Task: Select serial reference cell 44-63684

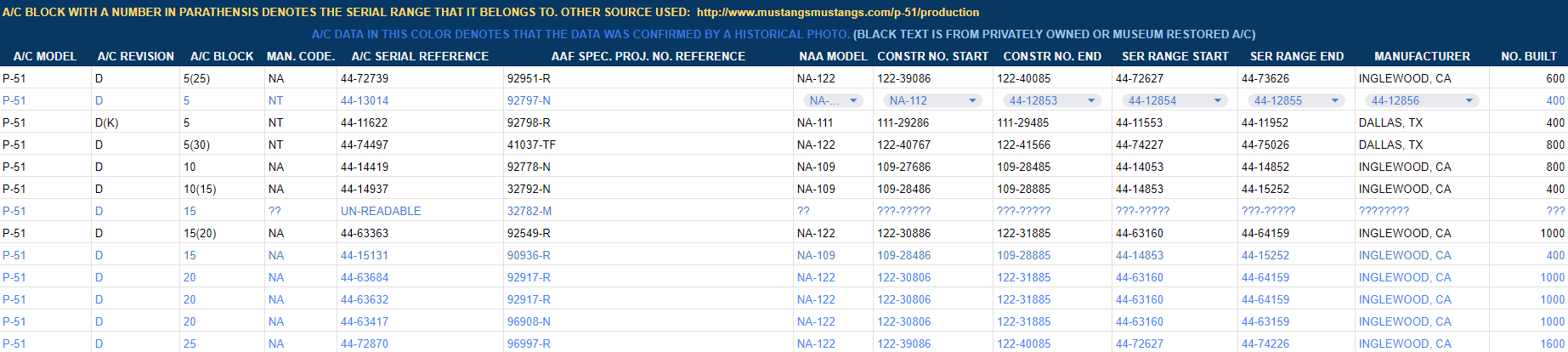Action: pyautogui.click(x=420, y=277)
